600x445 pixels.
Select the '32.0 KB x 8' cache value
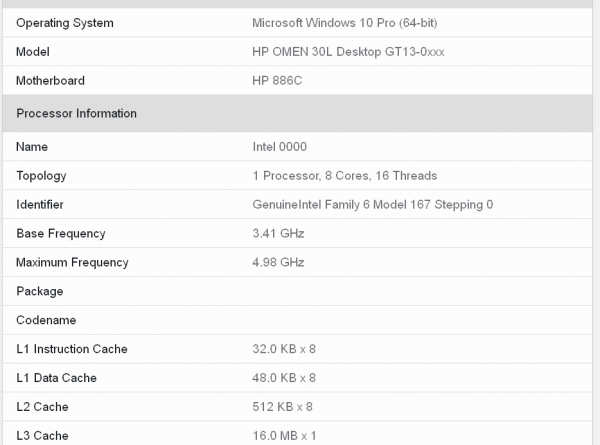(284, 349)
